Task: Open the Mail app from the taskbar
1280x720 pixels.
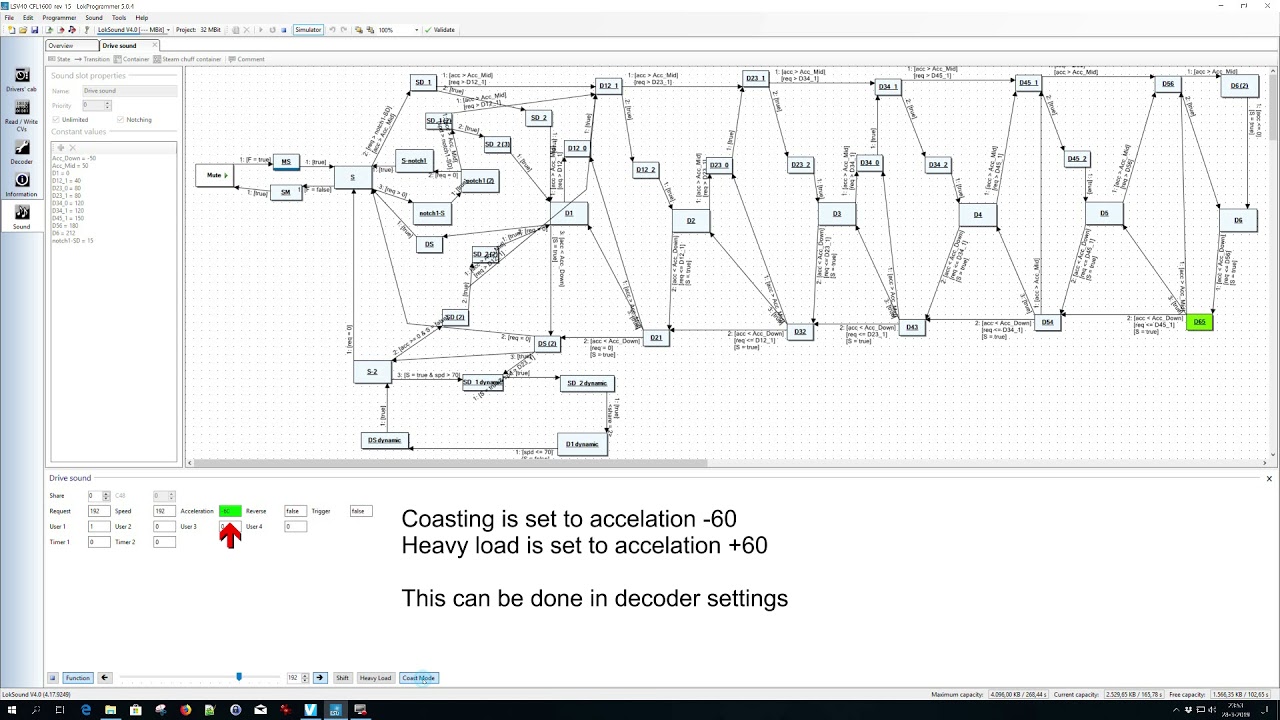Action: (260, 710)
